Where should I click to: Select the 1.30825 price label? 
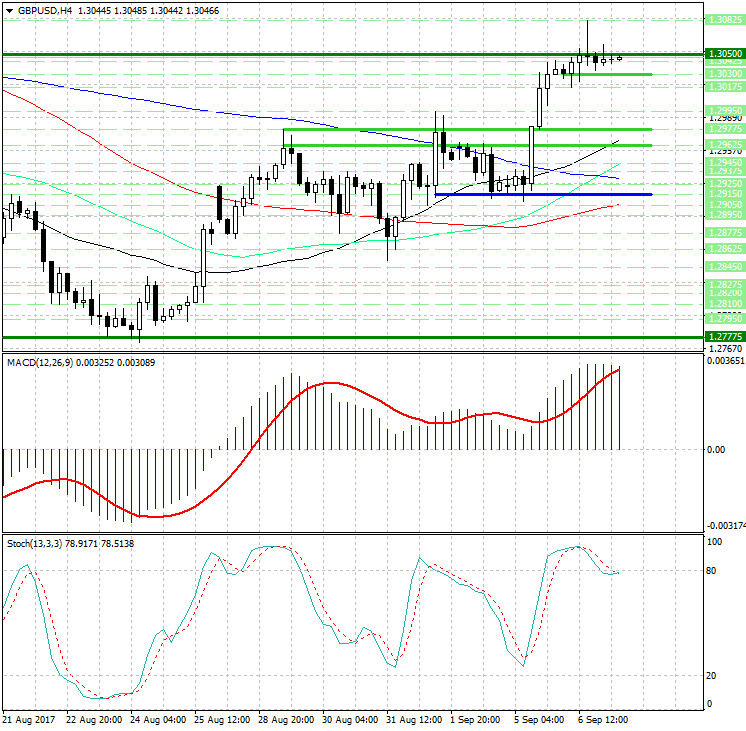pyautogui.click(x=723, y=19)
